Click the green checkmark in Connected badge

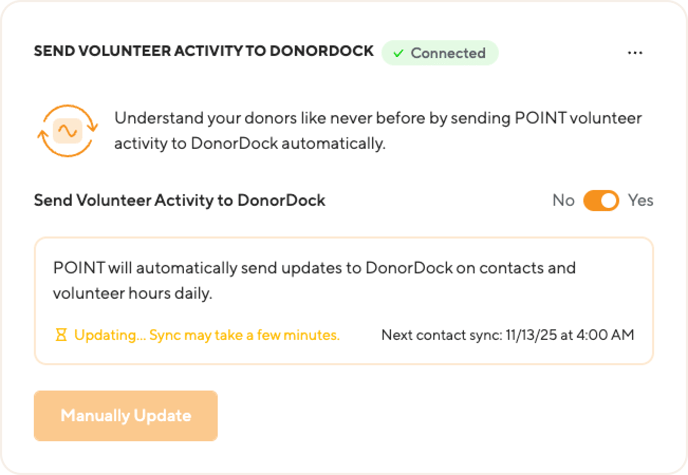pyautogui.click(x=398, y=53)
